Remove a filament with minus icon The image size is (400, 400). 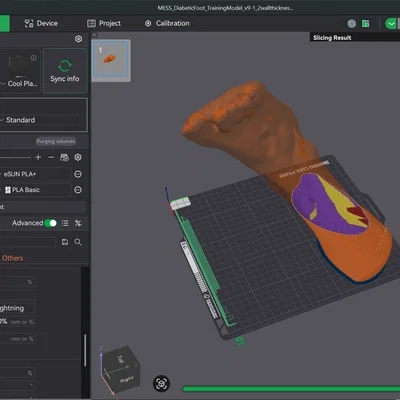tap(51, 157)
